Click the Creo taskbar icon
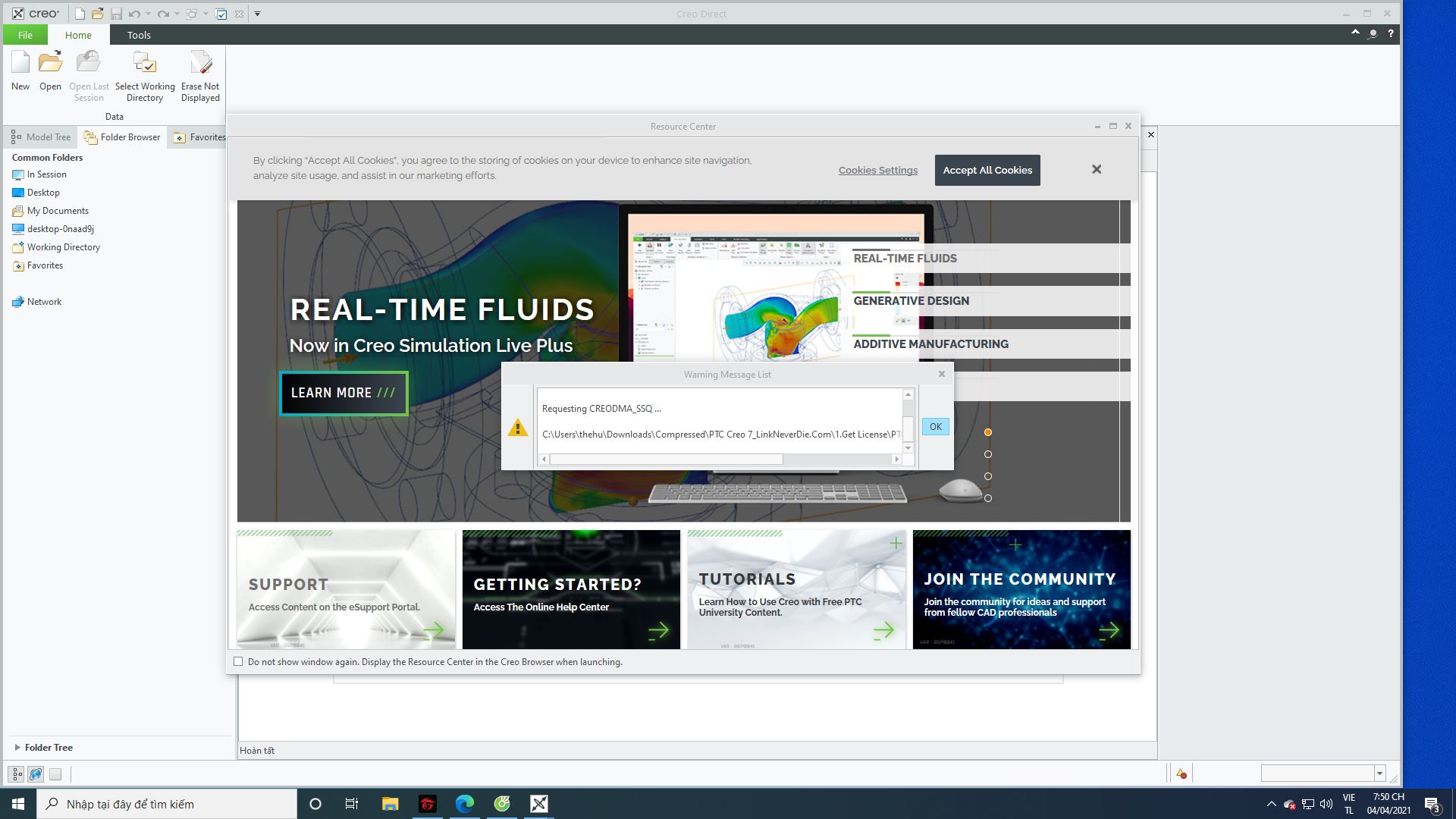This screenshot has height=819, width=1456. (538, 804)
